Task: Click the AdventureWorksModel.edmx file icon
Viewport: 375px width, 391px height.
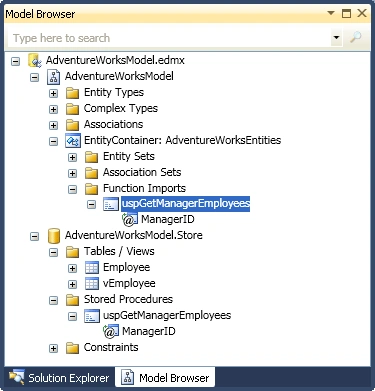Action: click(35, 60)
